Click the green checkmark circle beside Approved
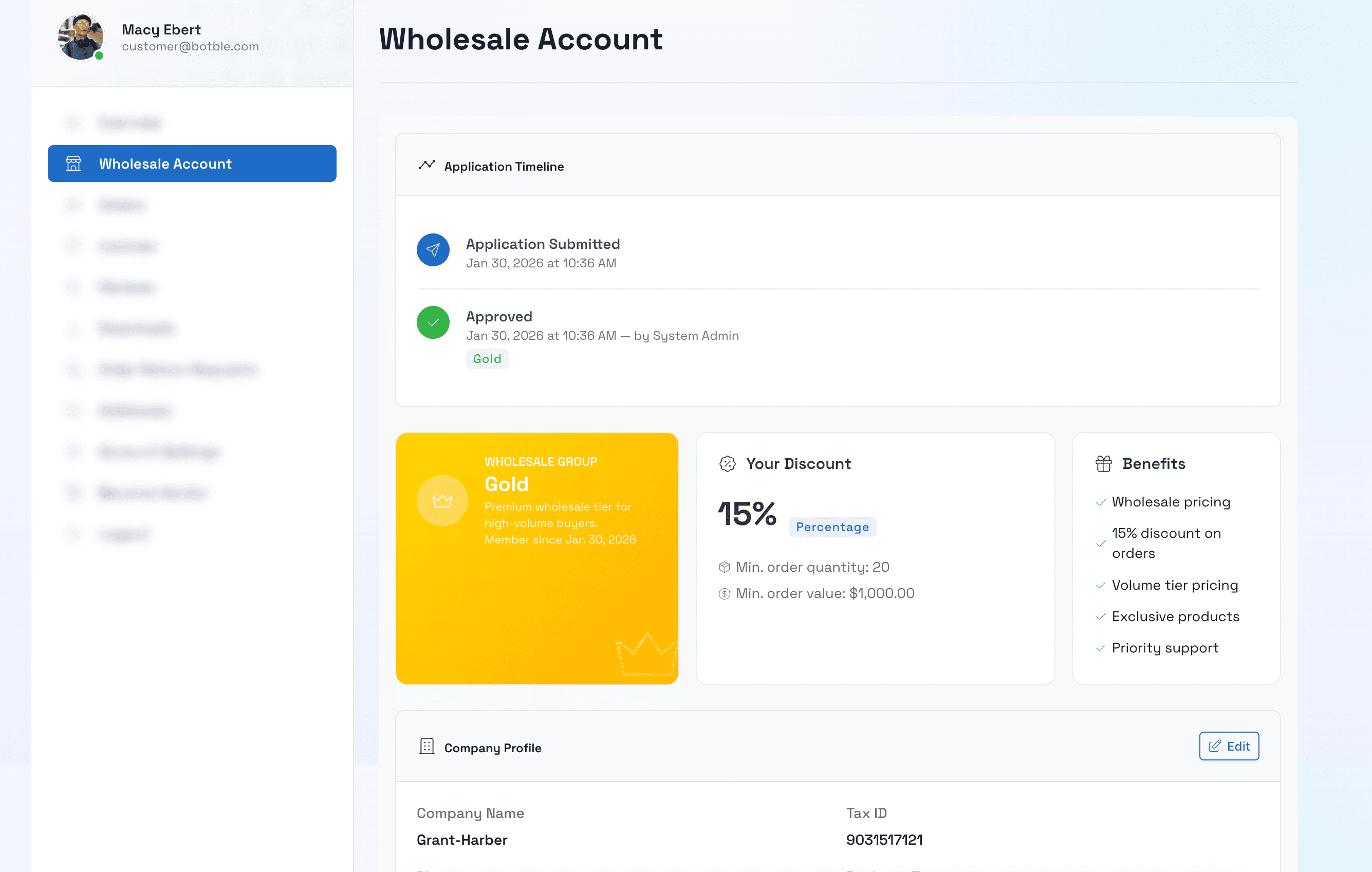Screen dimensions: 1372x872 pyautogui.click(x=433, y=322)
